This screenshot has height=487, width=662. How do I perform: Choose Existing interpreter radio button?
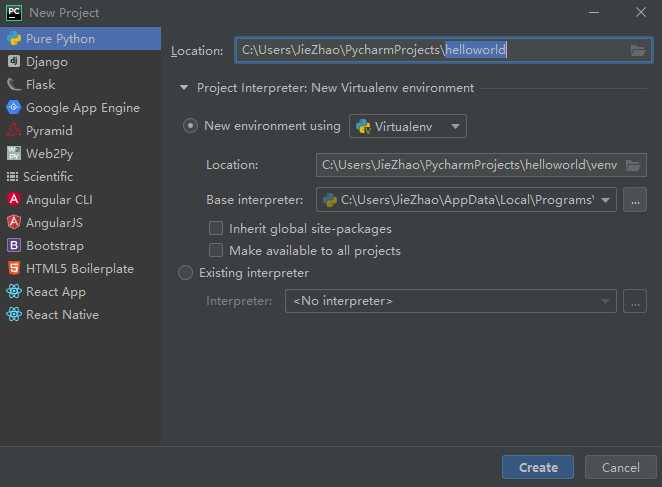(185, 273)
